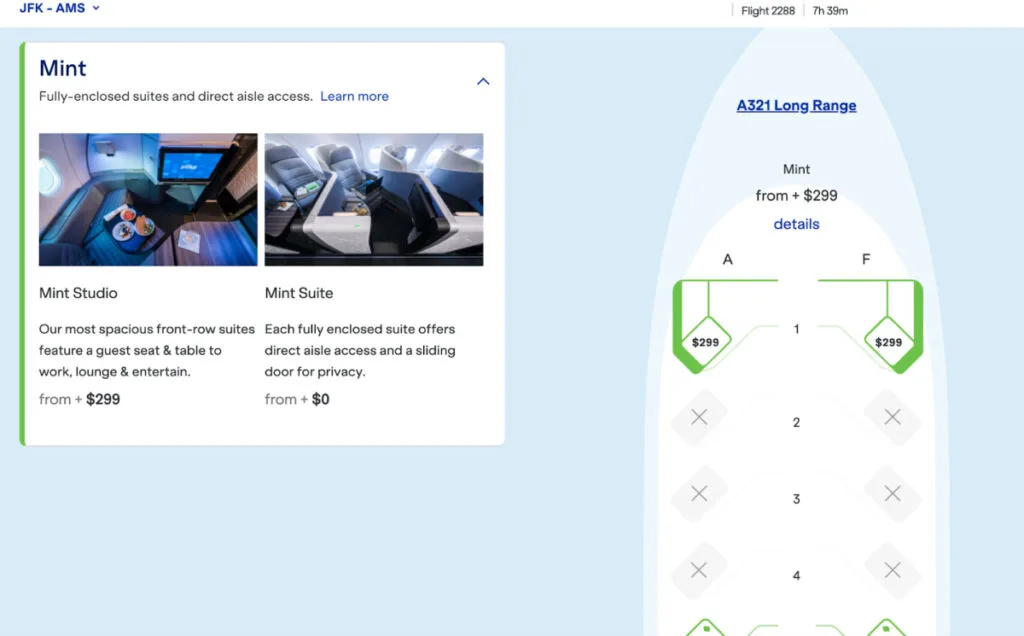Open Mint details link
1024x636 pixels.
(796, 224)
